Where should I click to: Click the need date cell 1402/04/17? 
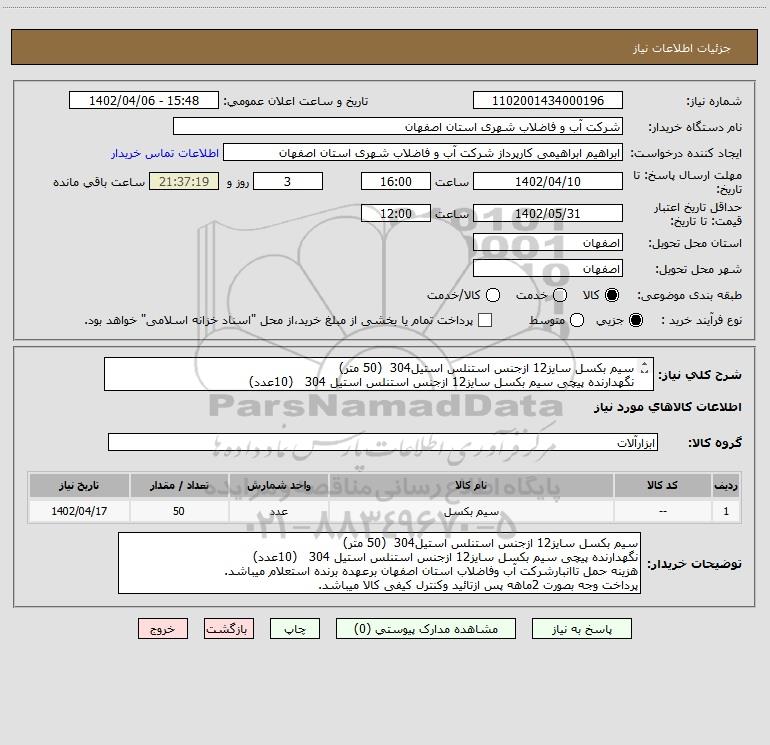[x=79, y=511]
